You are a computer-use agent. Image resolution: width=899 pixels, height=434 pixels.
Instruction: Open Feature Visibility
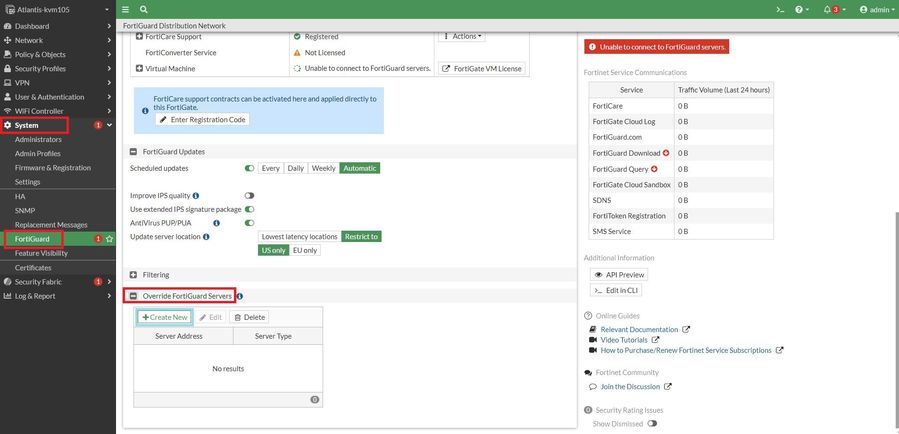tap(41, 253)
